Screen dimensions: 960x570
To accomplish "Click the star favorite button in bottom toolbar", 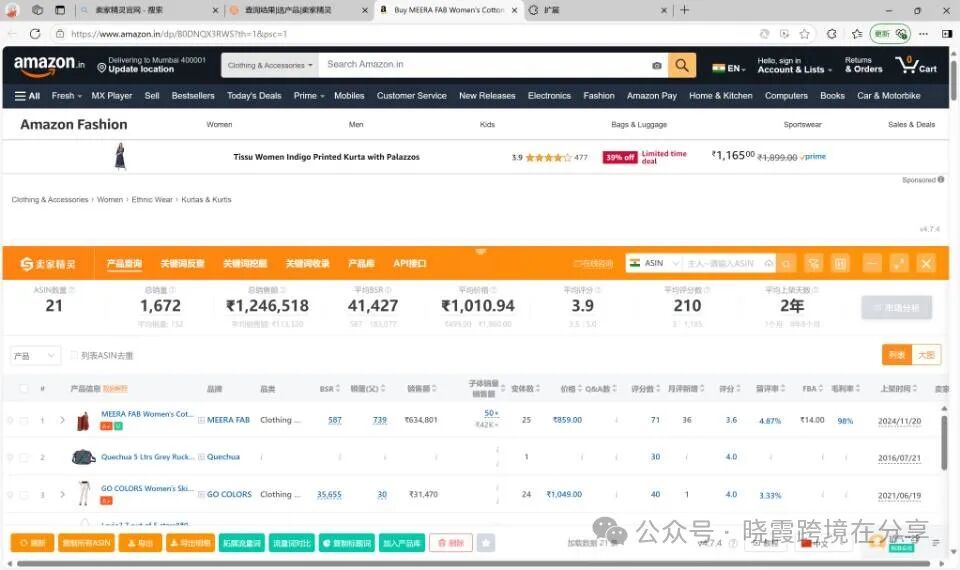I will click(x=486, y=543).
